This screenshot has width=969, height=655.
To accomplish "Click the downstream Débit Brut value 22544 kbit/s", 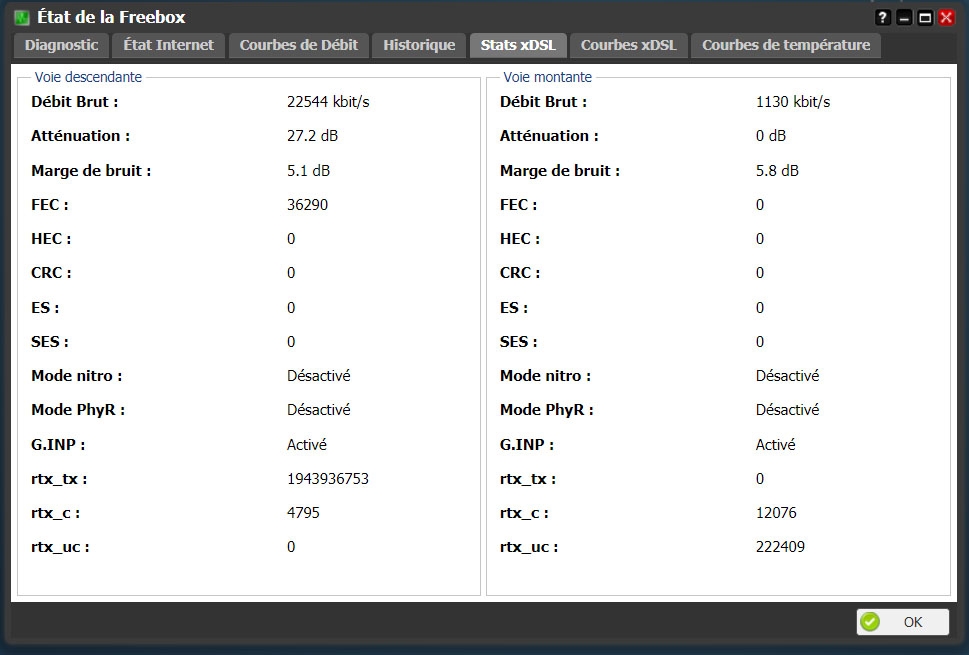I will tap(328, 102).
